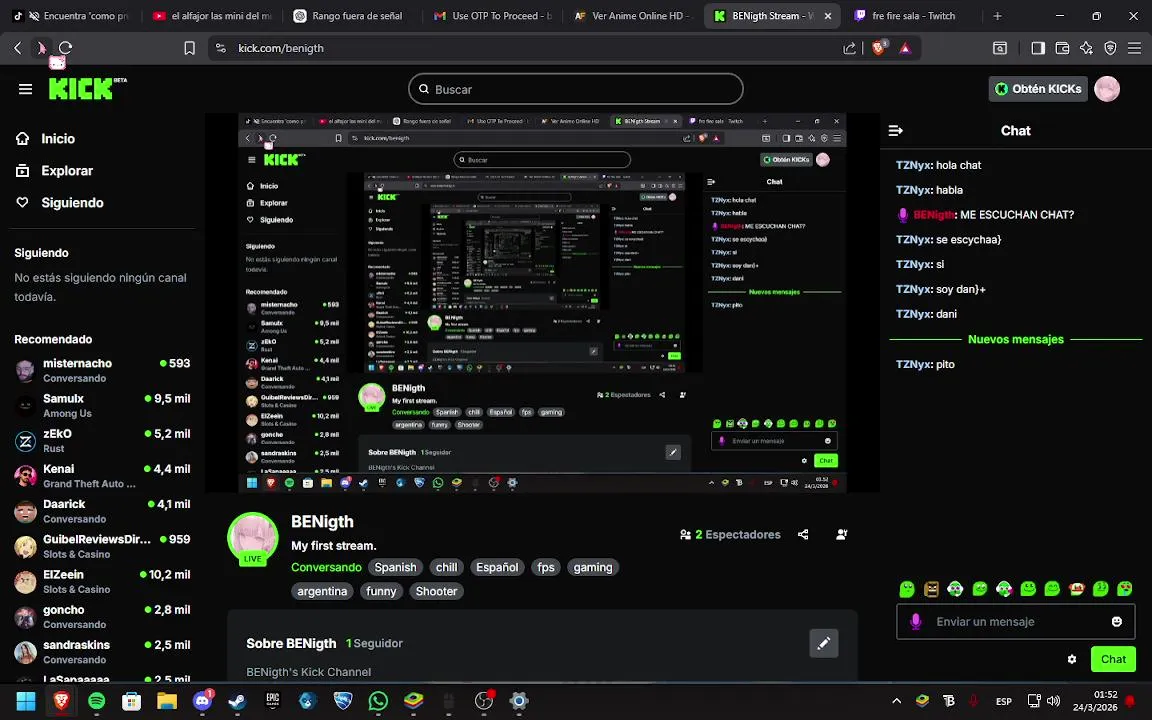1152x720 pixels.
Task: Open ElZeein recommended channel
Action: pos(101,582)
